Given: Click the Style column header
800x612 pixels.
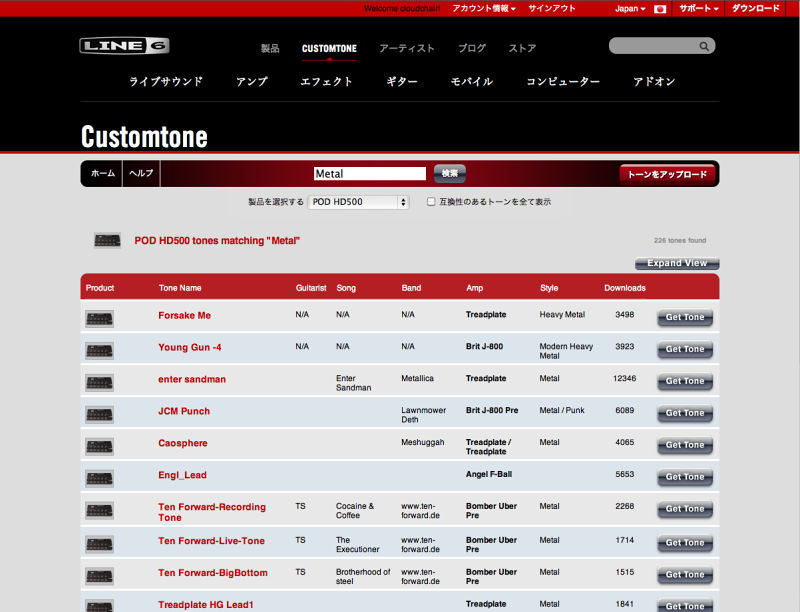Looking at the screenshot, I should 549,288.
